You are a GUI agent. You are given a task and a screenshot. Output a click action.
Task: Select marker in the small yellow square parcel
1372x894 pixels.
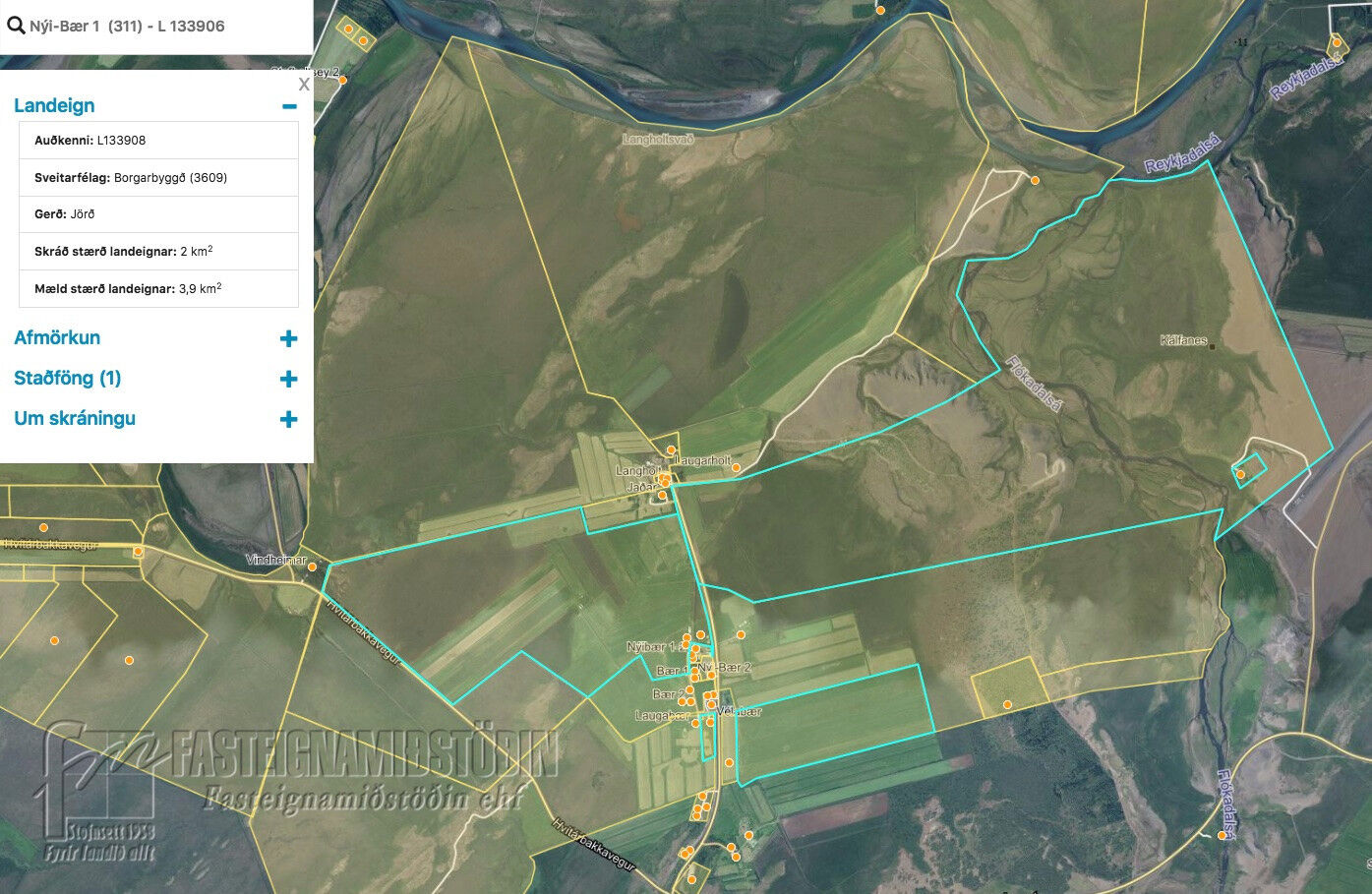[1007, 704]
